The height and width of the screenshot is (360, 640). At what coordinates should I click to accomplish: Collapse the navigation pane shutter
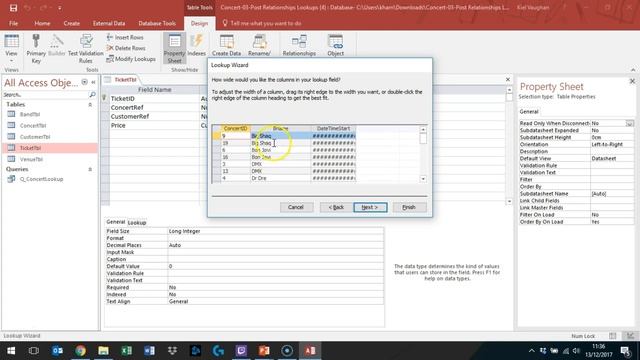coord(93,82)
